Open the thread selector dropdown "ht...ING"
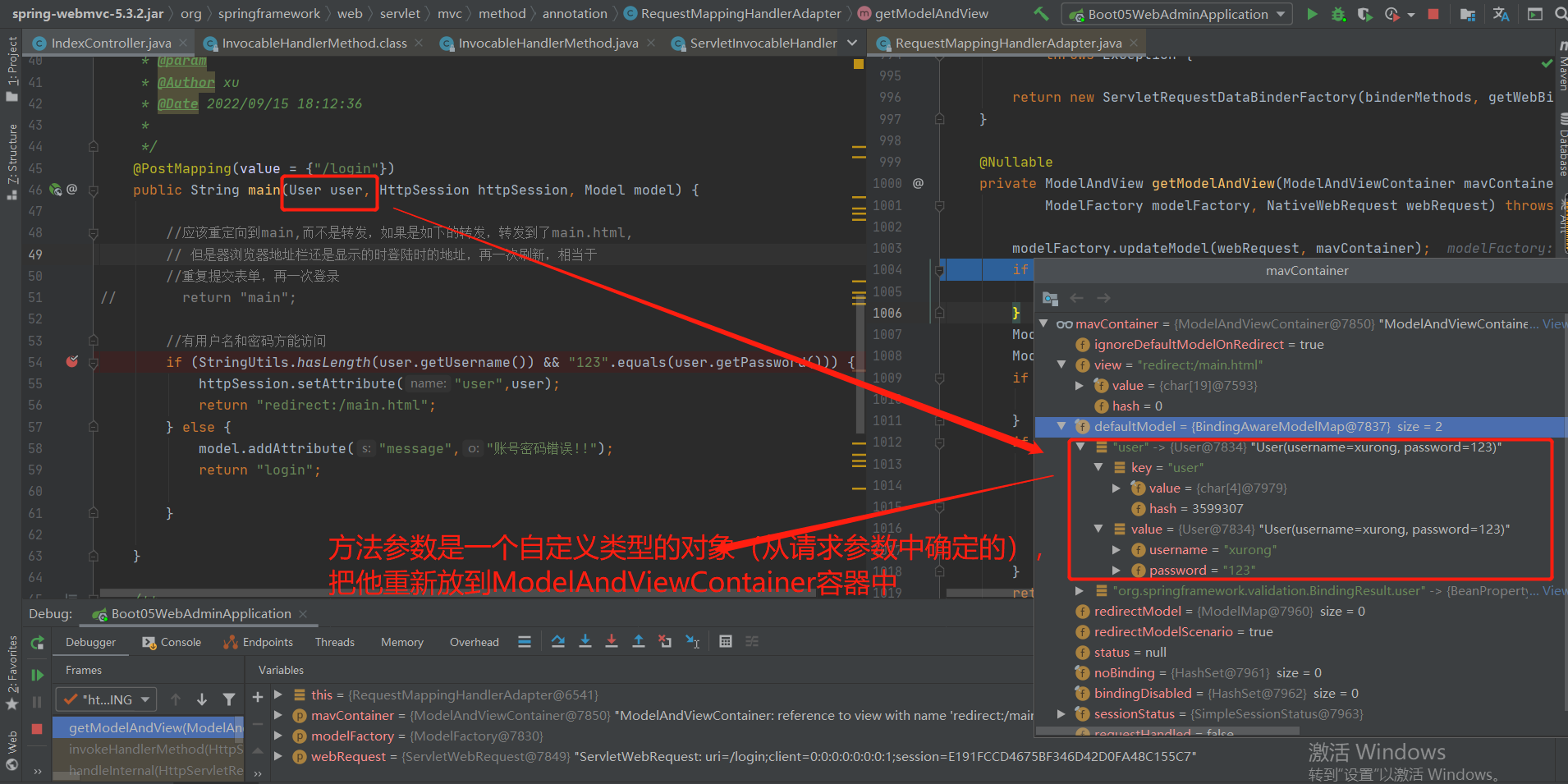The height and width of the screenshot is (784, 1568). (106, 699)
